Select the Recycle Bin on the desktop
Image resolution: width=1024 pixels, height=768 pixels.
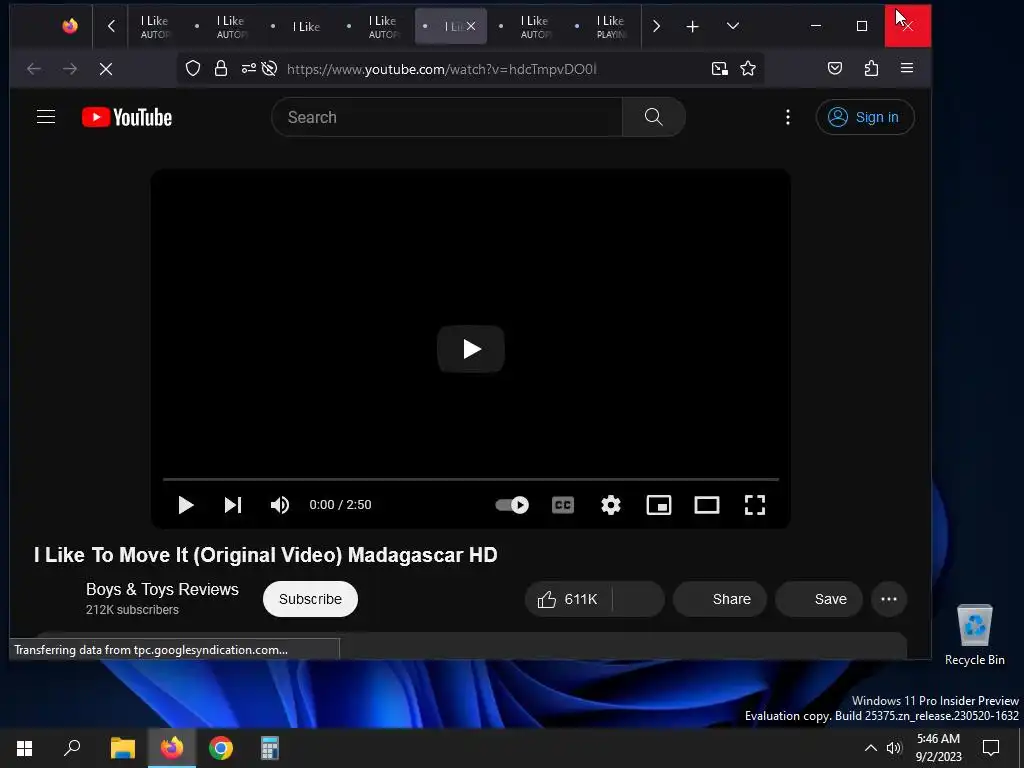(974, 635)
